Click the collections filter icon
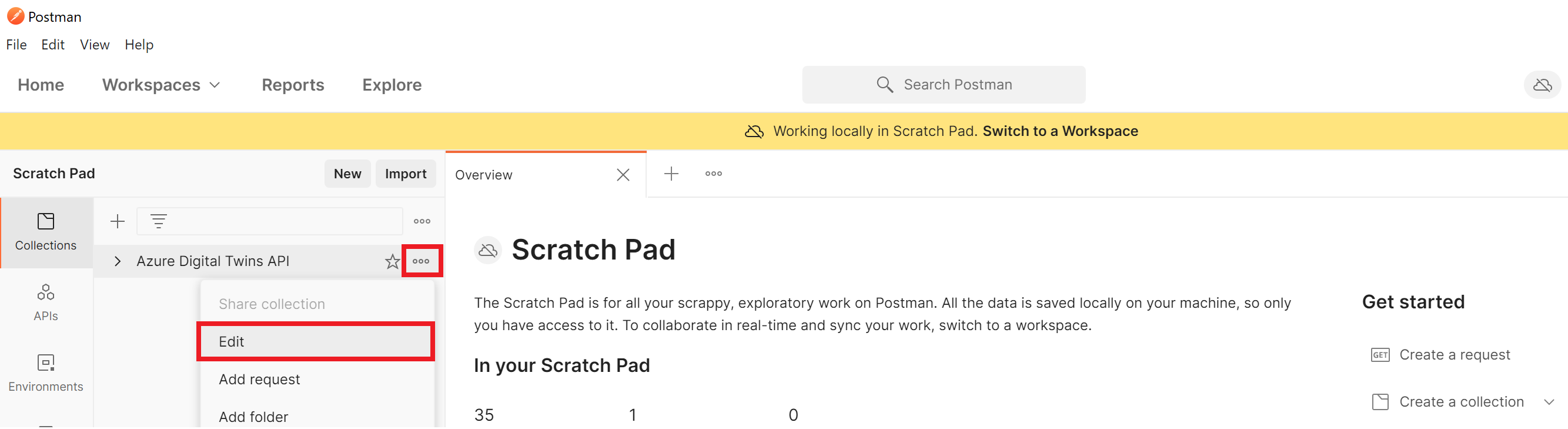This screenshot has width=1568, height=429. [158, 221]
